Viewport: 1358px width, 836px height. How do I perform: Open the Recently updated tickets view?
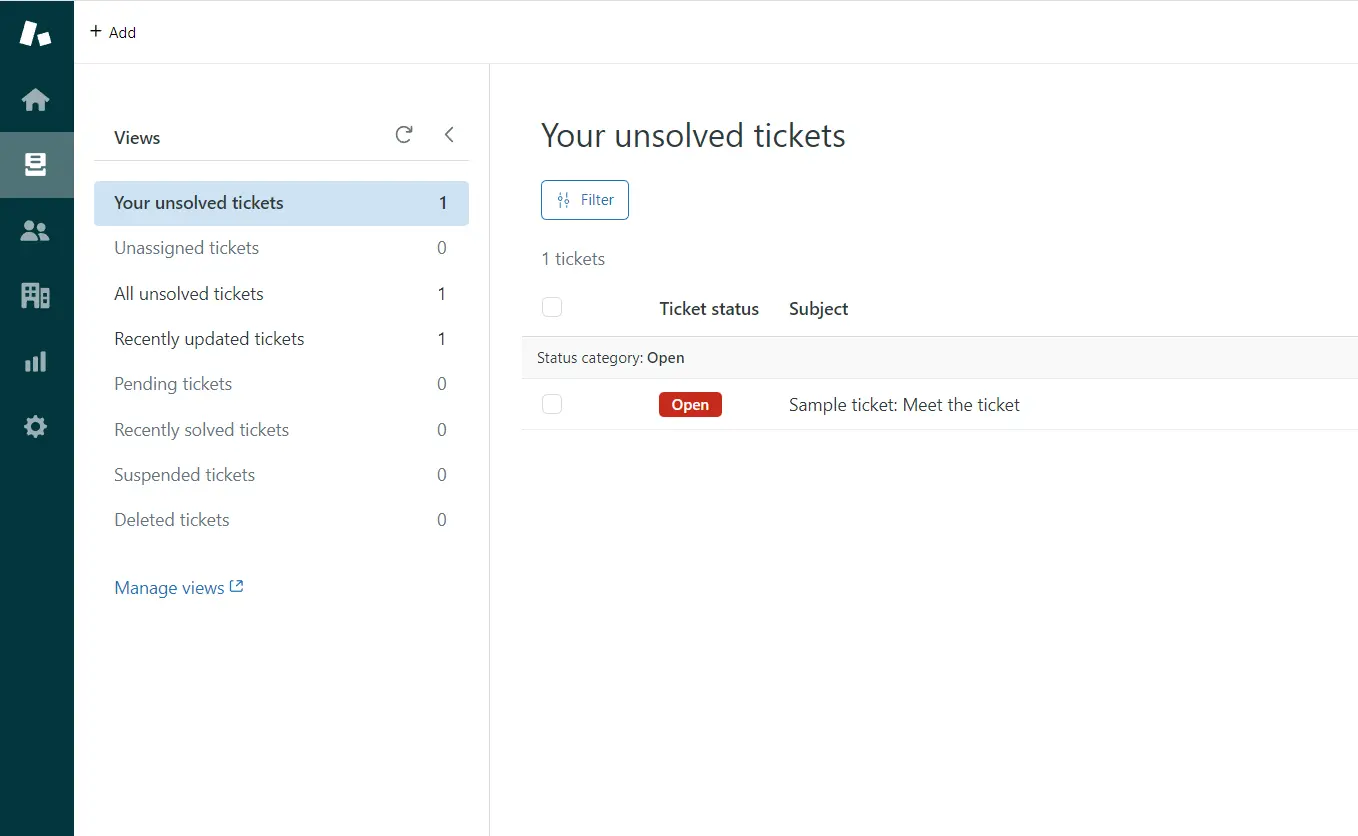(x=209, y=339)
